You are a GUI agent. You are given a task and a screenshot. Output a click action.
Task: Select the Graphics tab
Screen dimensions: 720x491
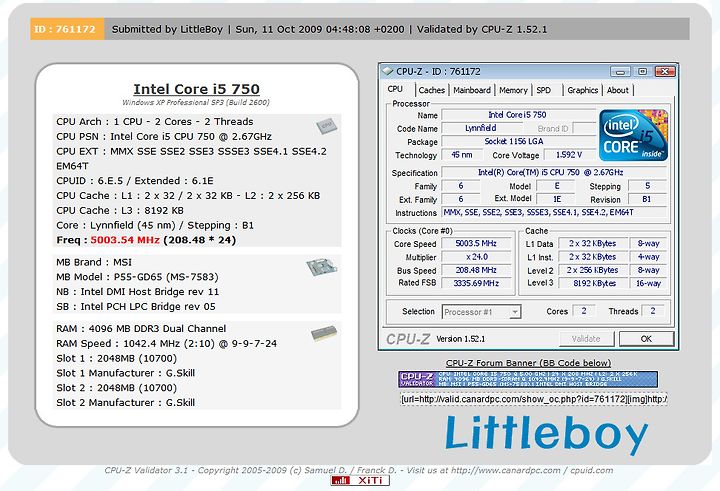point(583,90)
